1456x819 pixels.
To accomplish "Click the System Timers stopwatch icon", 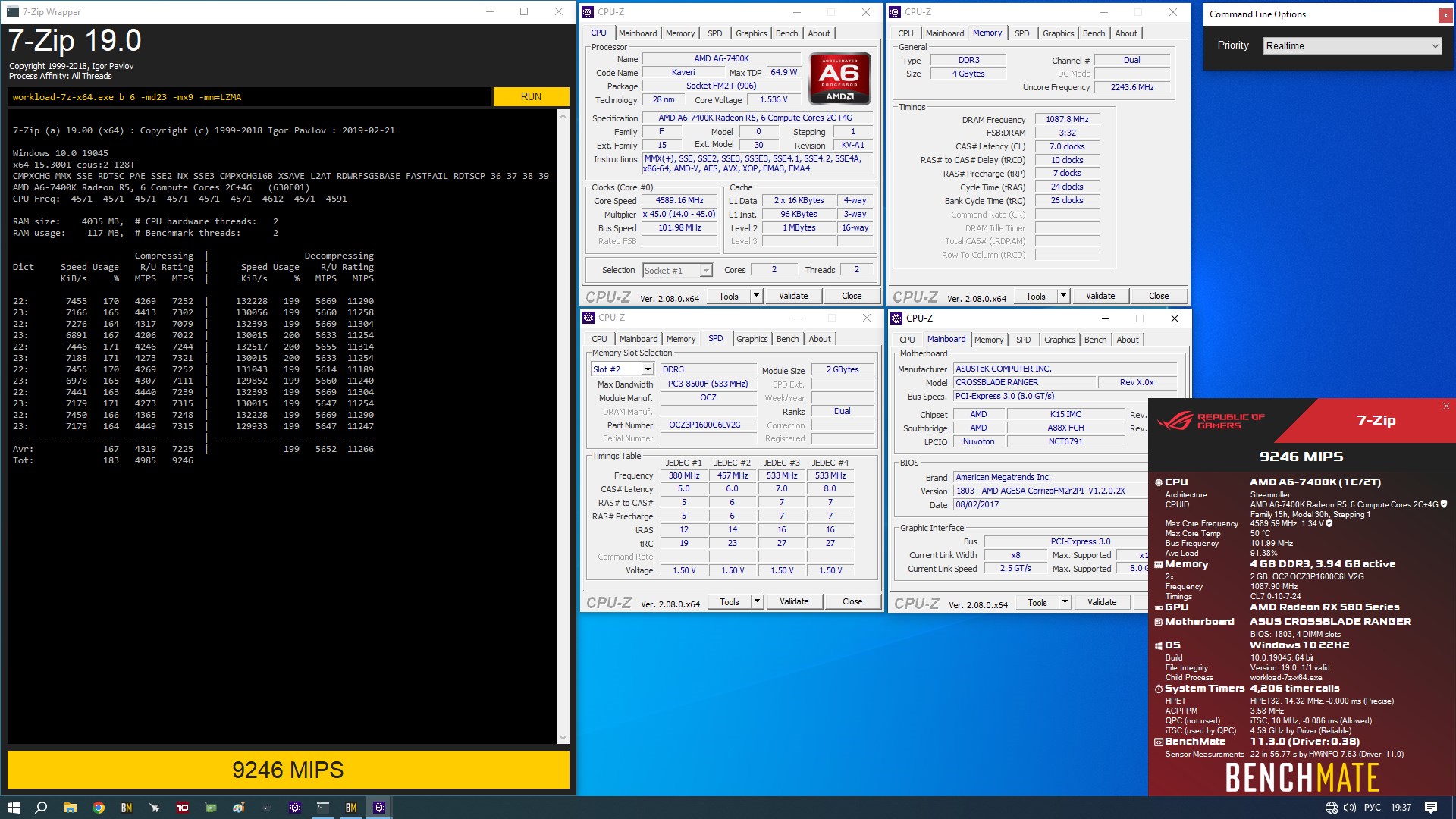I will (1159, 689).
